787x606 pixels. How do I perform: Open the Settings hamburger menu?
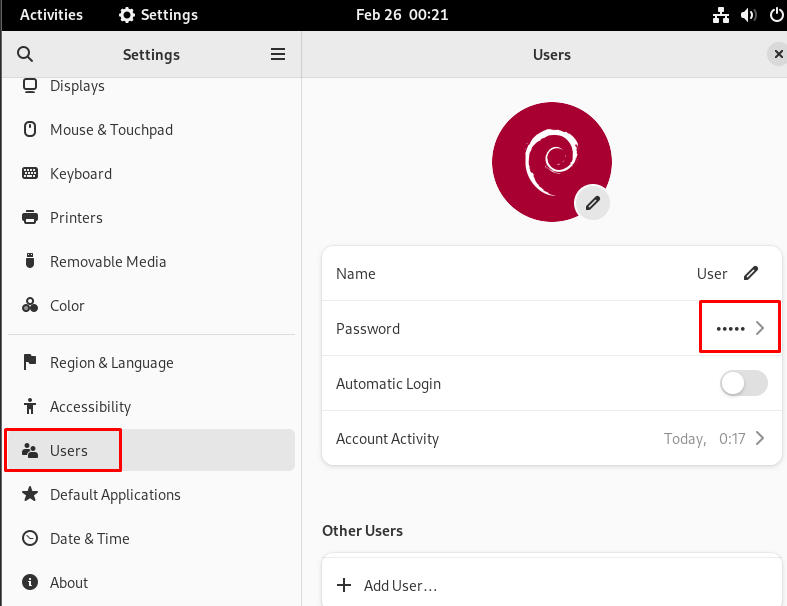[x=278, y=54]
